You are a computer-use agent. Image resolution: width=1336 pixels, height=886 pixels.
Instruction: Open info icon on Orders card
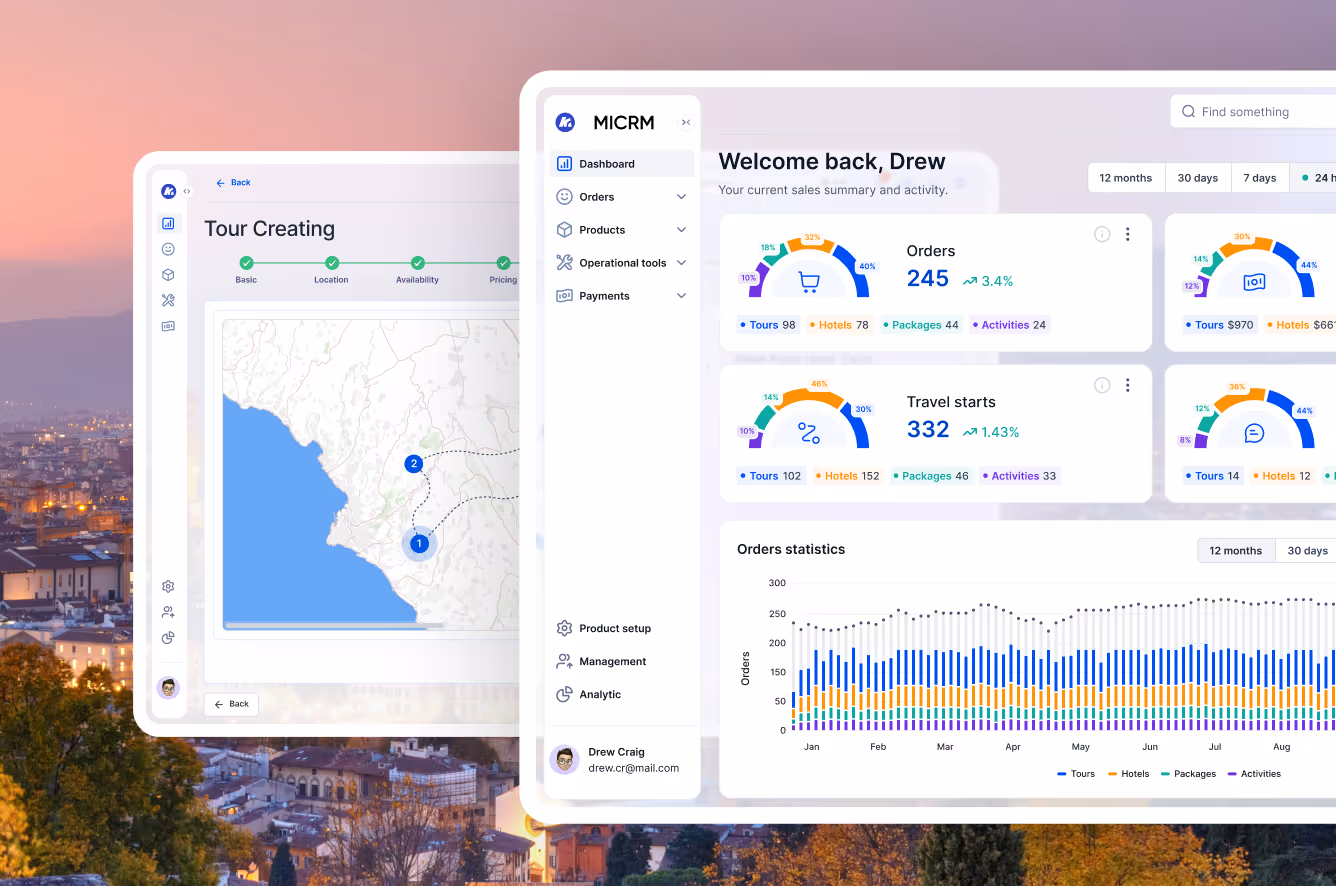(x=1102, y=234)
